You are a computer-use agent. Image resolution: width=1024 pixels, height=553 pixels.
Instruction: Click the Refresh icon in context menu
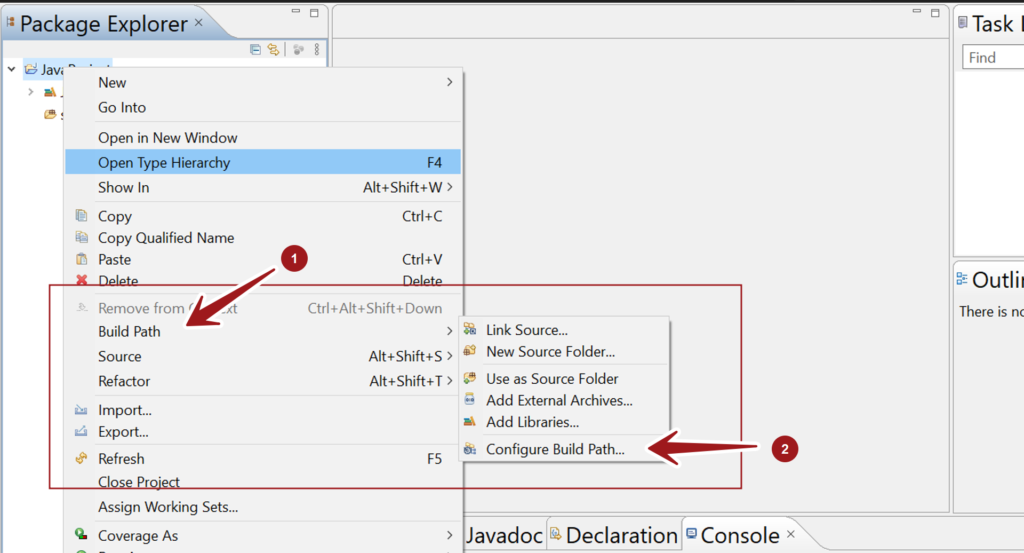coord(81,459)
